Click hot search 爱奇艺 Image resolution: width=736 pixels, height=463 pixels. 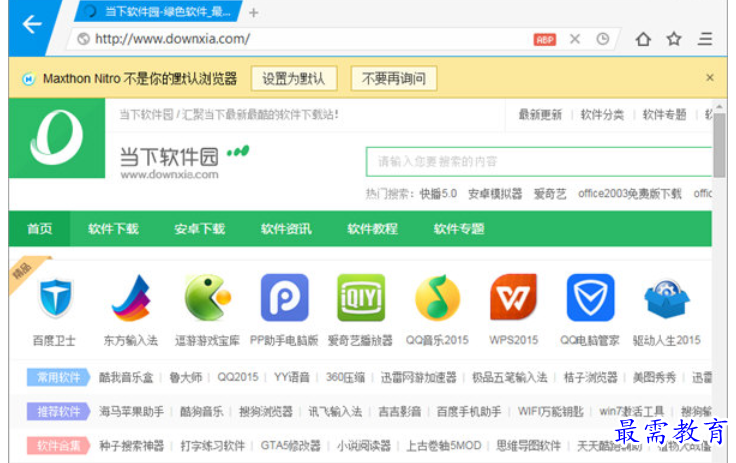coord(550,193)
